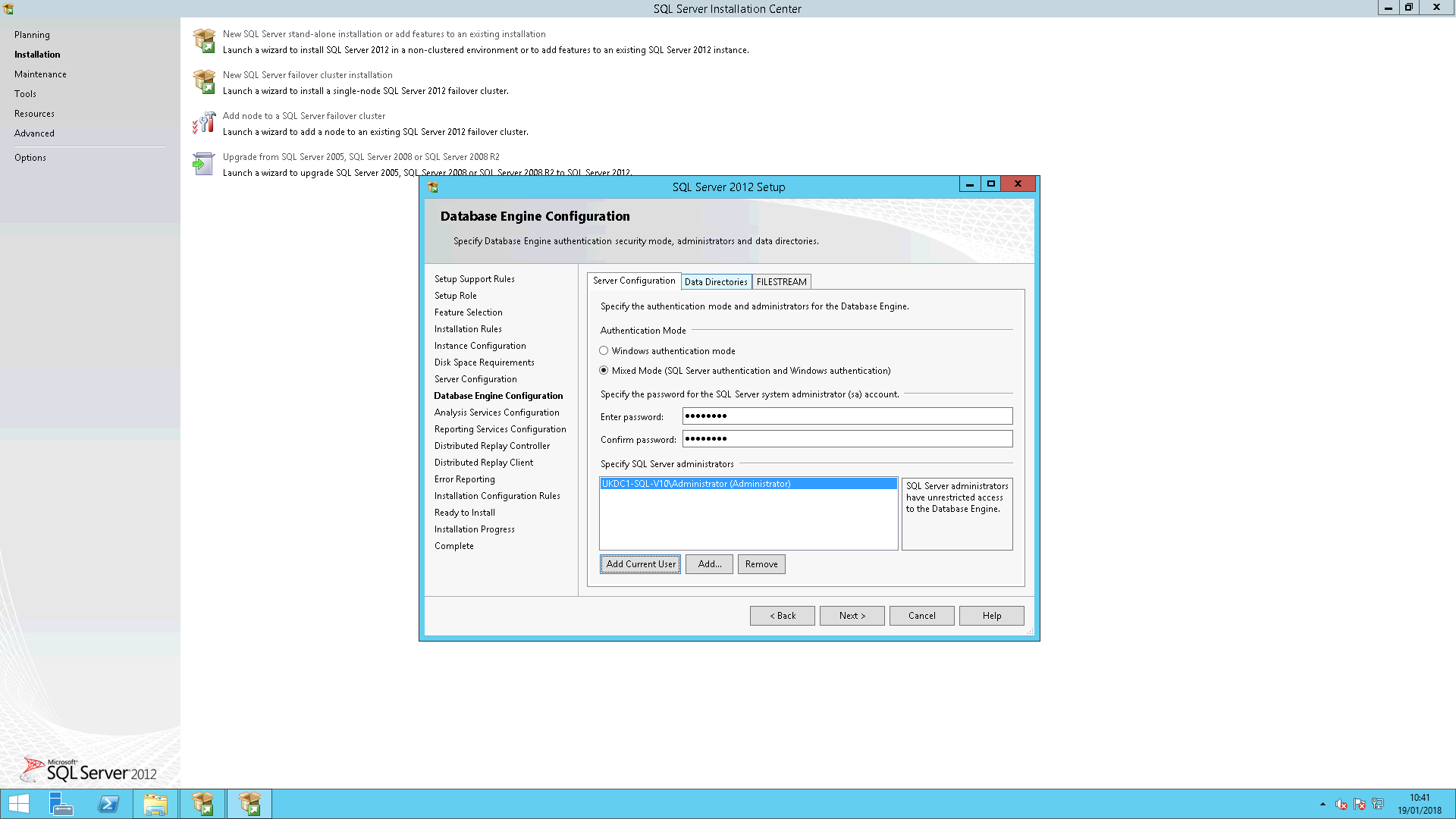Switch to the Data Directories tab

(x=716, y=282)
